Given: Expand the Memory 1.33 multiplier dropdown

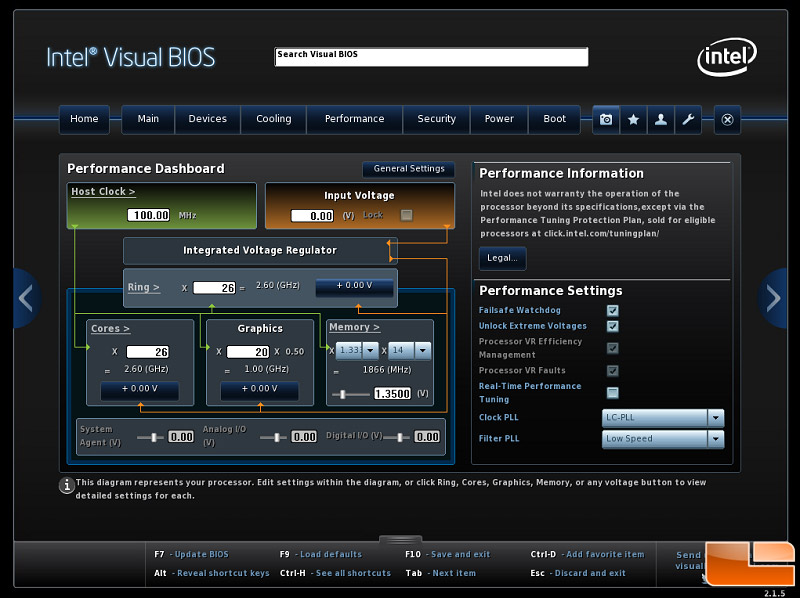Looking at the screenshot, I should coord(357,351).
